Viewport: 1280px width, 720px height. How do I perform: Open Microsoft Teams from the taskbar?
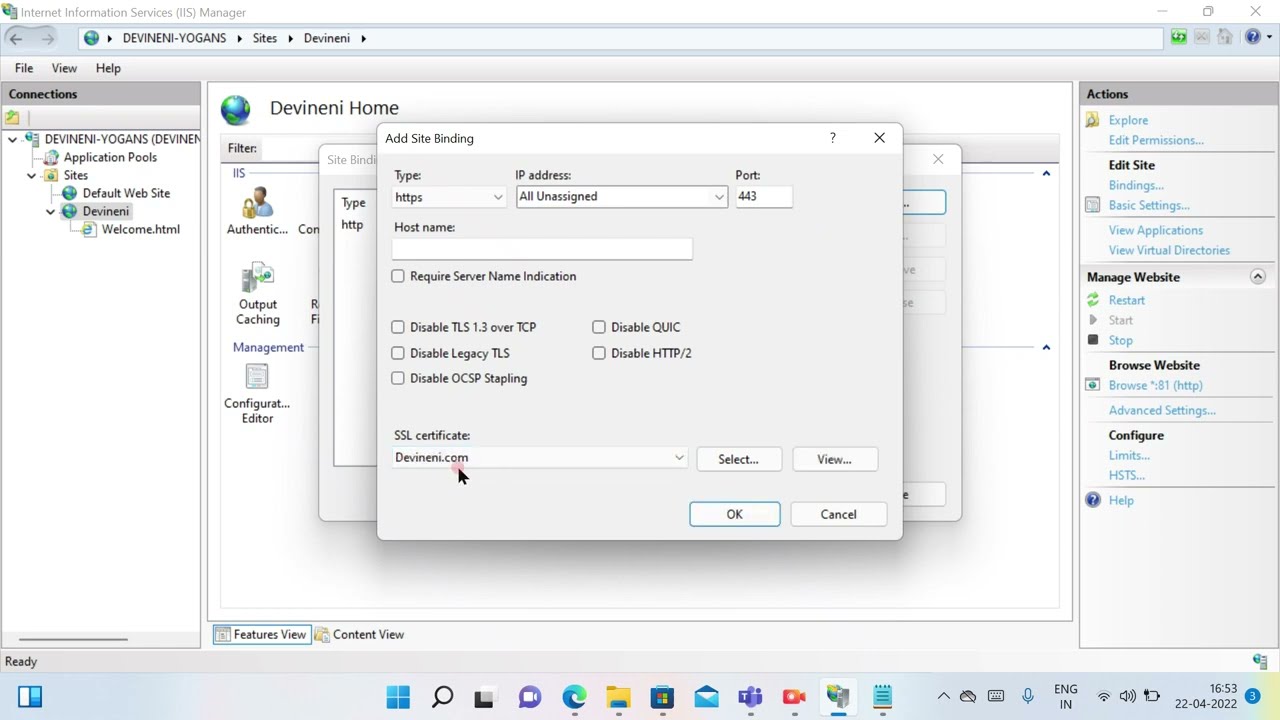coord(750,697)
